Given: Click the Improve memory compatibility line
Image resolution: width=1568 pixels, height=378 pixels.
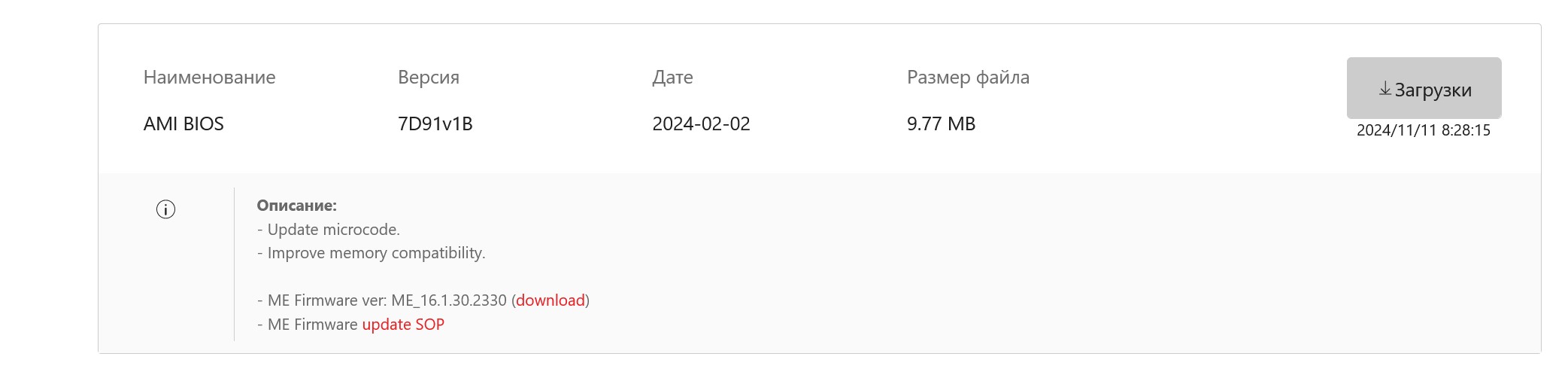Looking at the screenshot, I should (376, 253).
